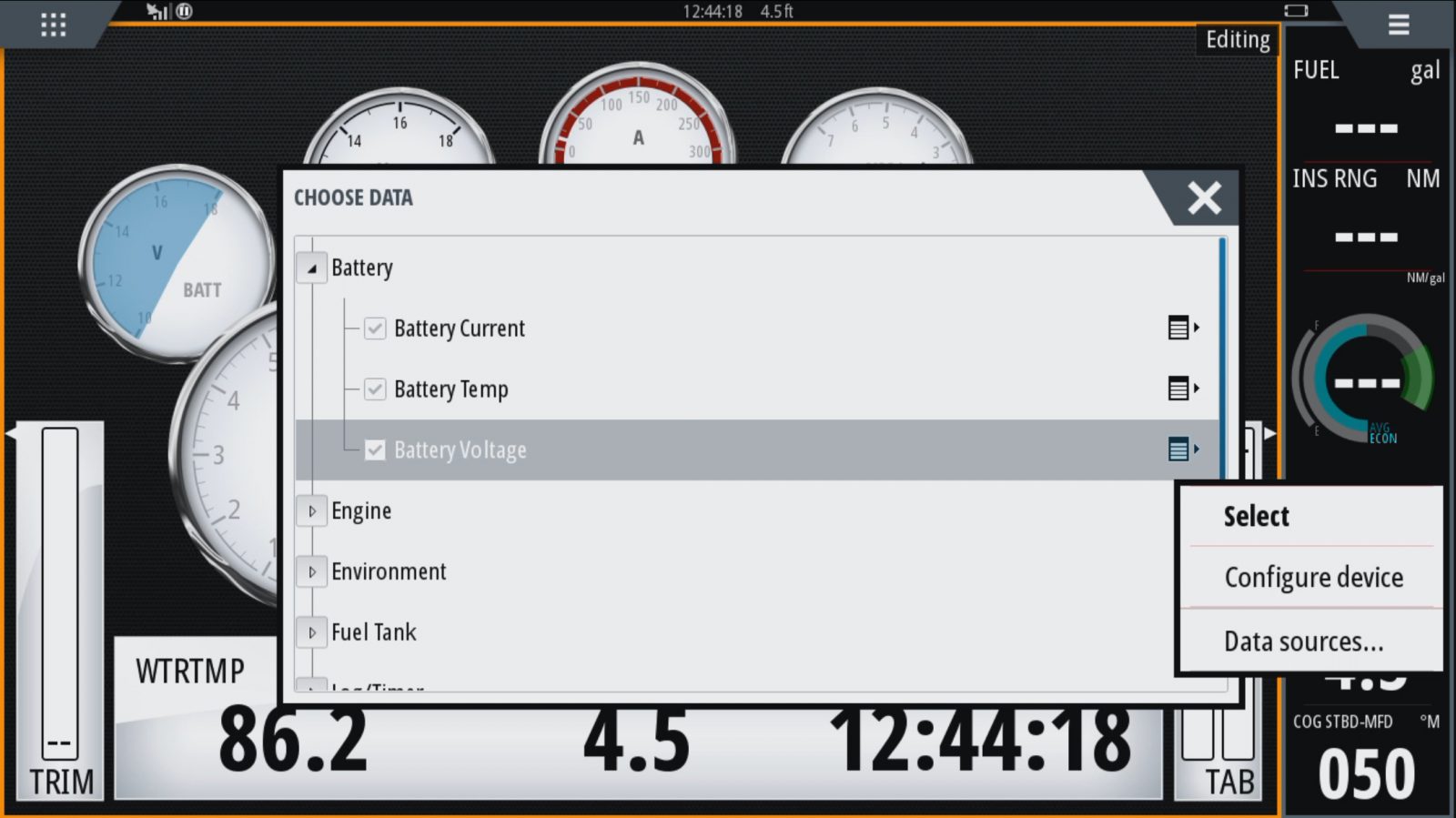Open options icon for Battery Voltage
The height and width of the screenshot is (818, 1456).
[1182, 449]
